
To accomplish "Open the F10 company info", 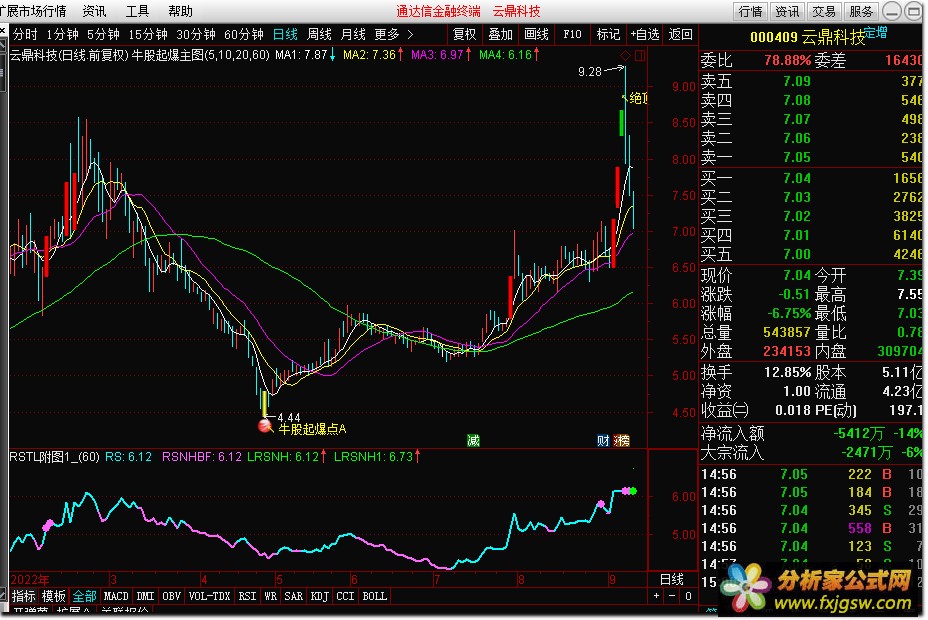I will (572, 34).
